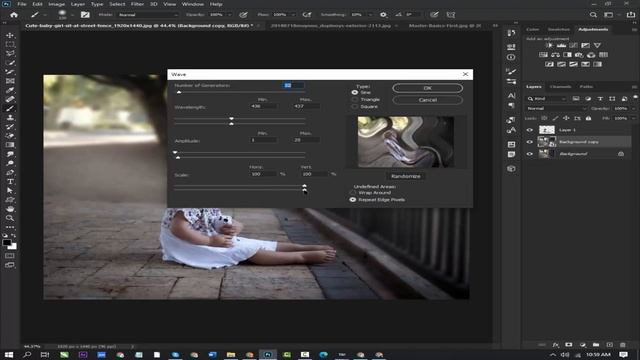Choose Repeat Edge Pixels option
Viewport: 640px width, 360px height.
click(x=353, y=200)
